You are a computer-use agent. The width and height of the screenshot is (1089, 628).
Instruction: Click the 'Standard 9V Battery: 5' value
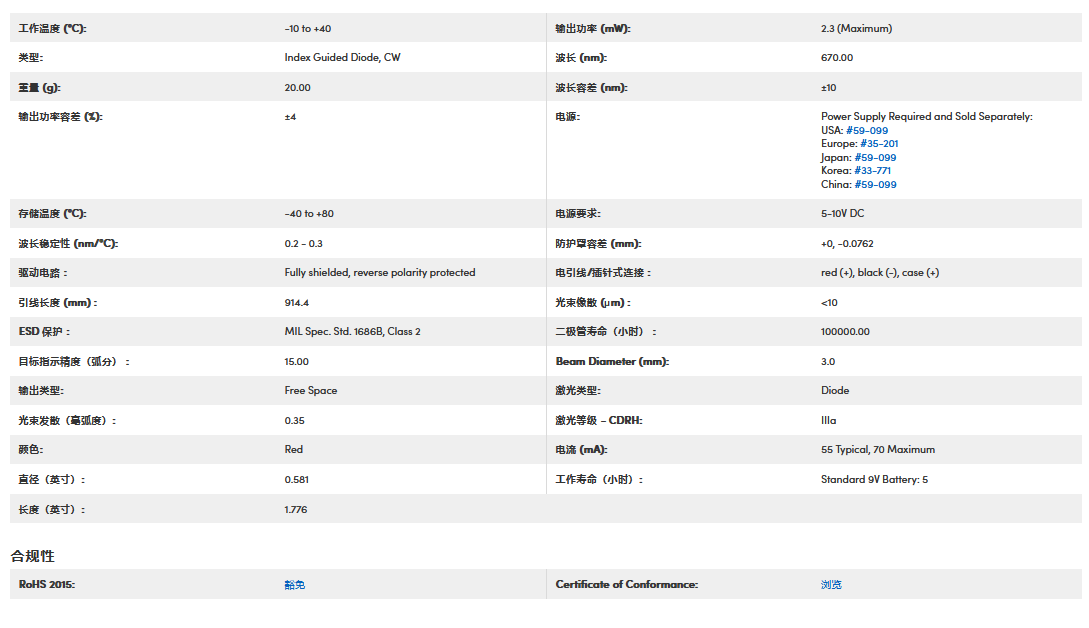[x=874, y=480]
